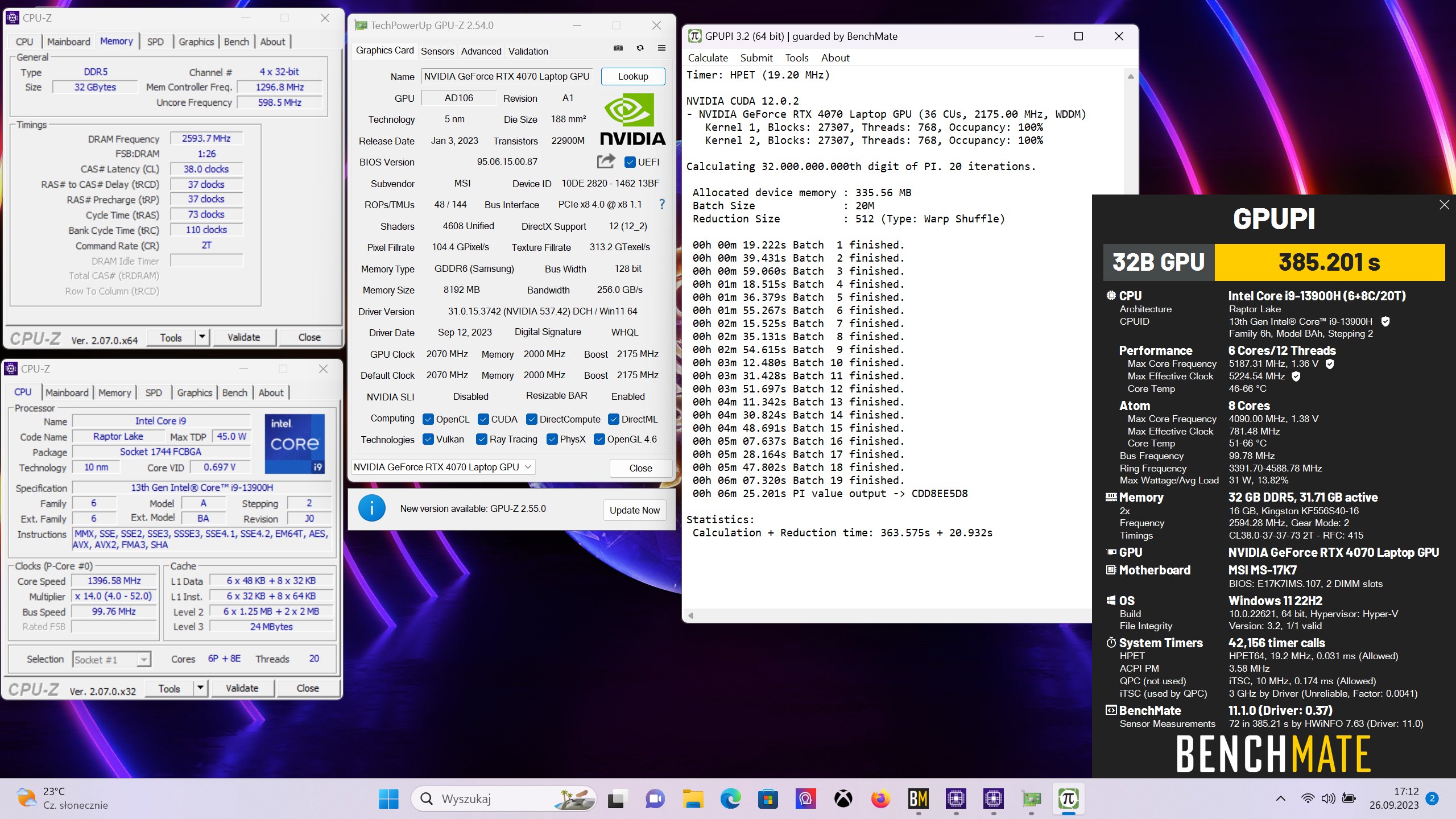Click the battery icon in the system tray
Screen dimensions: 1456x819
[x=1349, y=799]
